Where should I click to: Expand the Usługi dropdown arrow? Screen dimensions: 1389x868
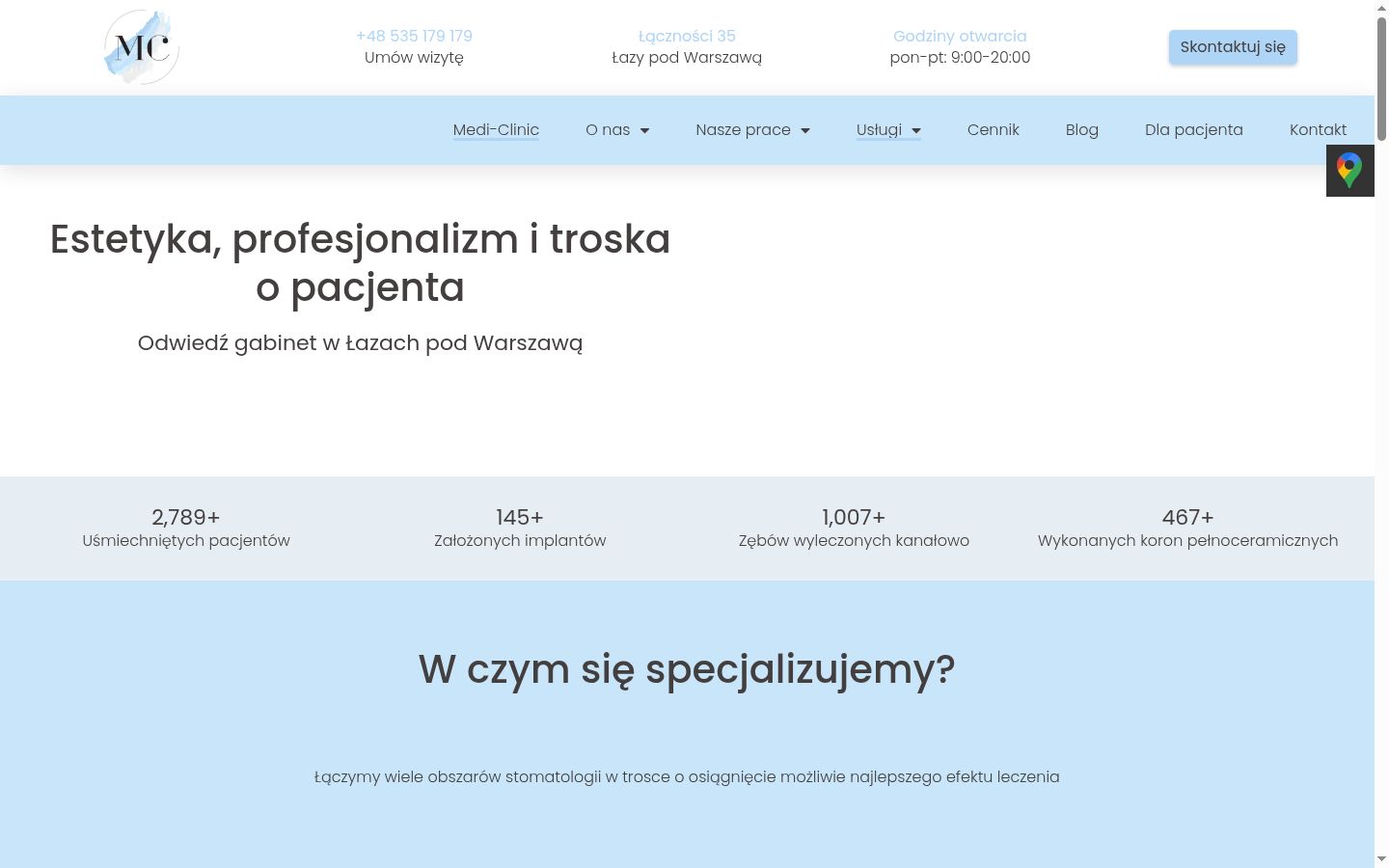pyautogui.click(x=916, y=130)
